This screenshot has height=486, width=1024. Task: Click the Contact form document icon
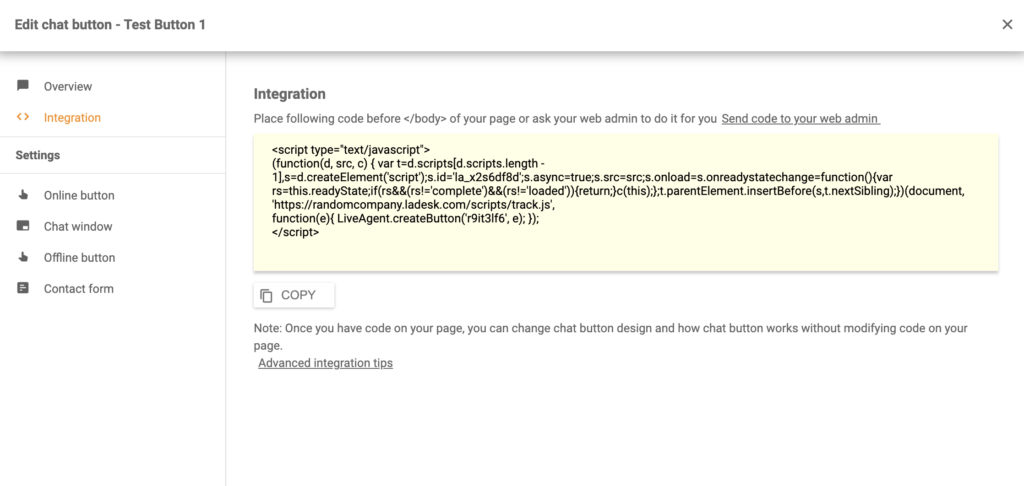pos(23,288)
